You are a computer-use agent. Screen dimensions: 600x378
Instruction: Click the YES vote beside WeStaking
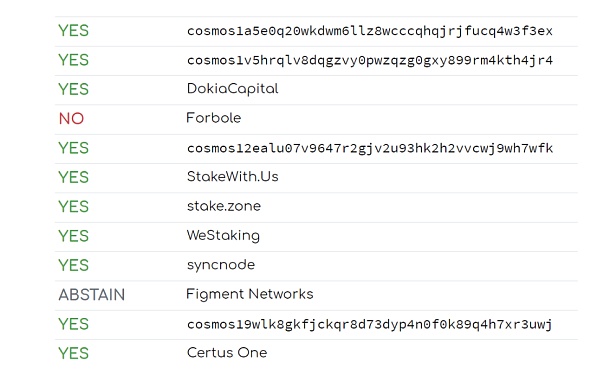pos(73,236)
